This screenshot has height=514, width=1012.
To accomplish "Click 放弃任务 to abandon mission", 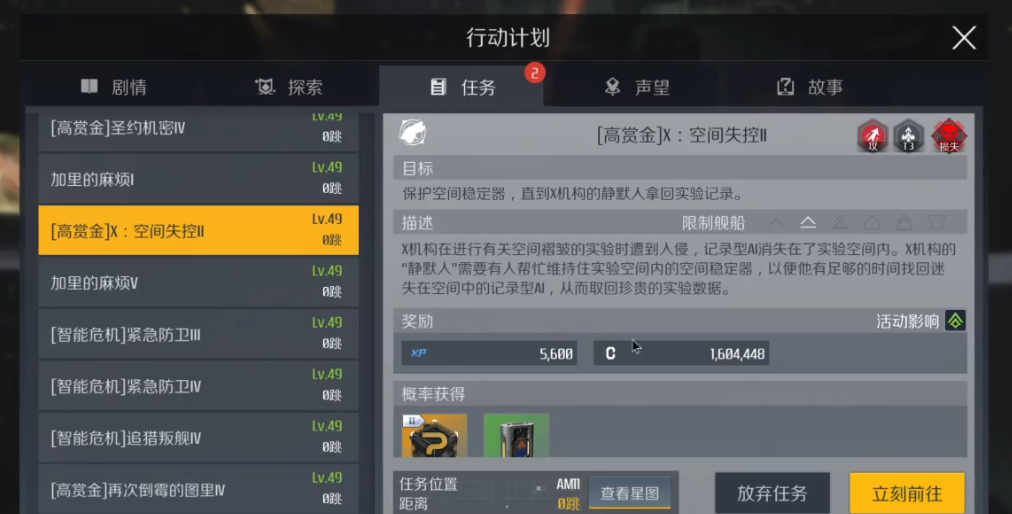I will click(x=773, y=493).
